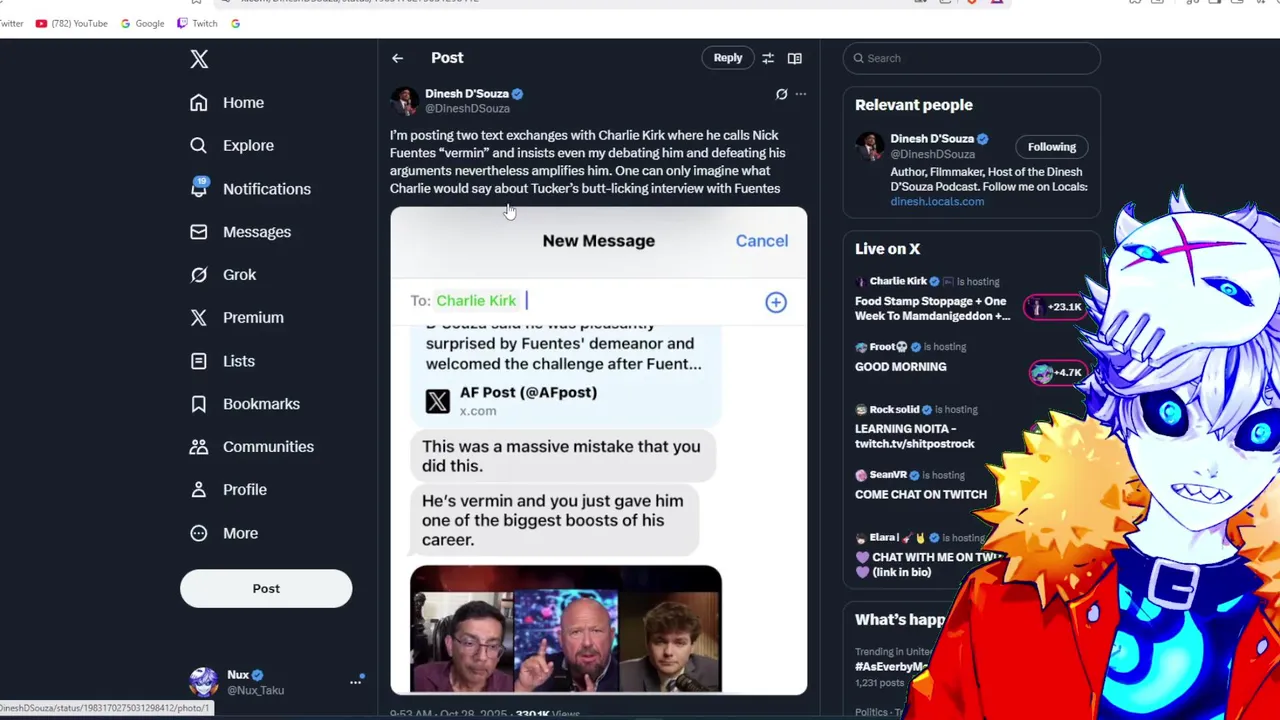Screen dimensions: 1280x720
Task: Open the post's three-dot more menu
Action: tap(801, 94)
